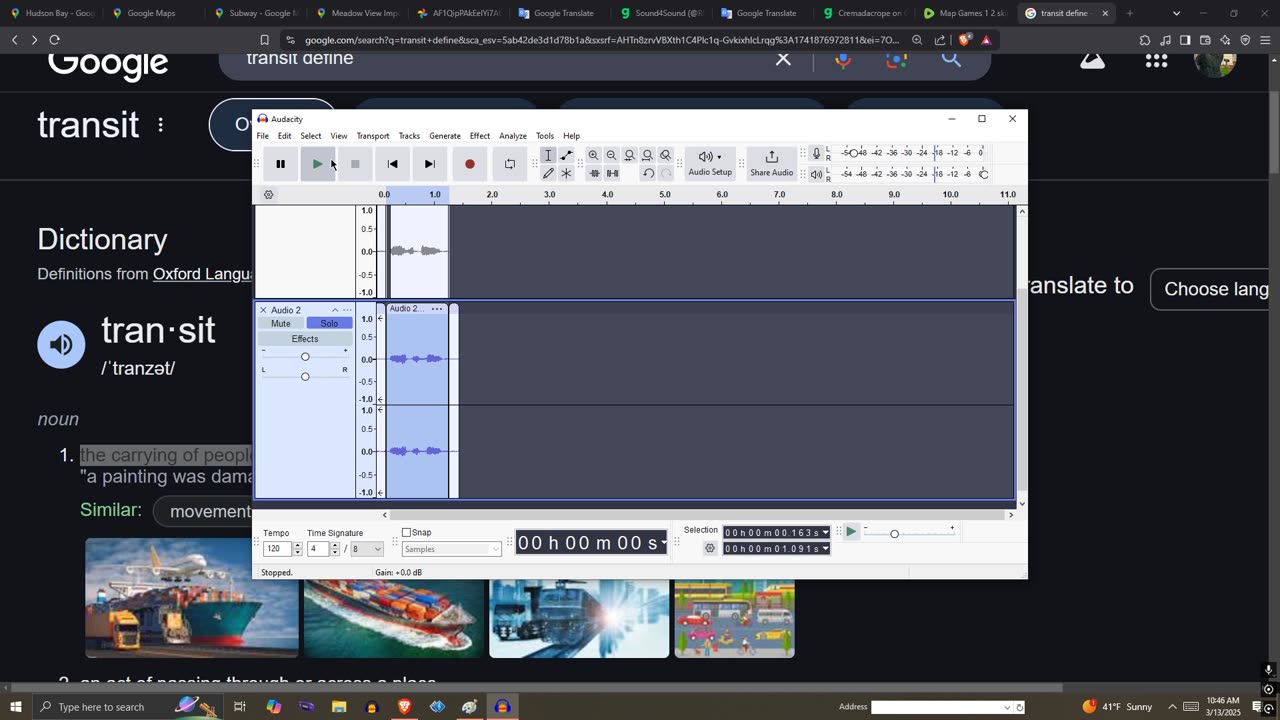This screenshot has height=720, width=1280.
Task: Open the Audio 2 clip options menu
Action: point(437,309)
